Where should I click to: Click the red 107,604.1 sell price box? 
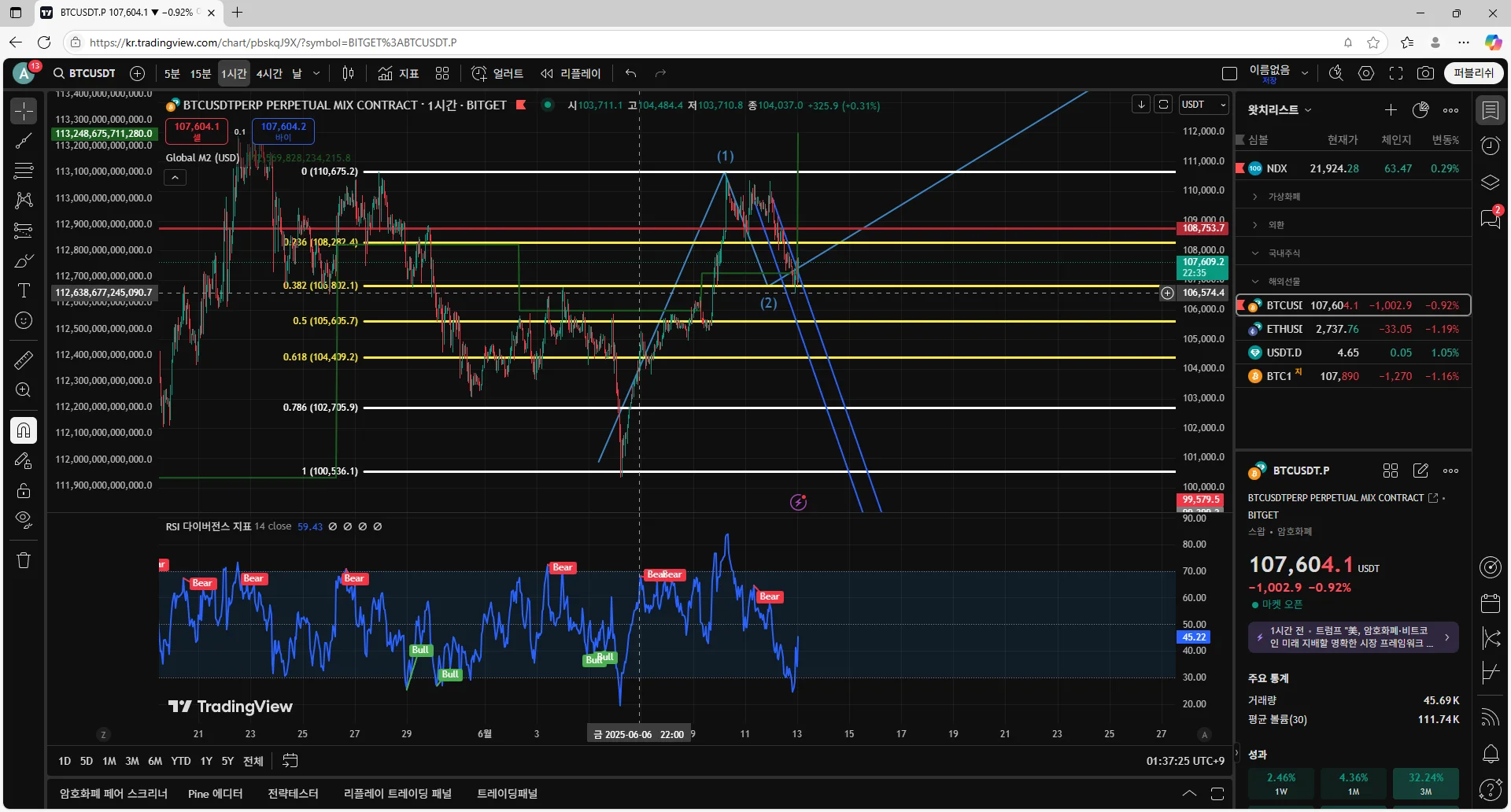pyautogui.click(x=197, y=131)
